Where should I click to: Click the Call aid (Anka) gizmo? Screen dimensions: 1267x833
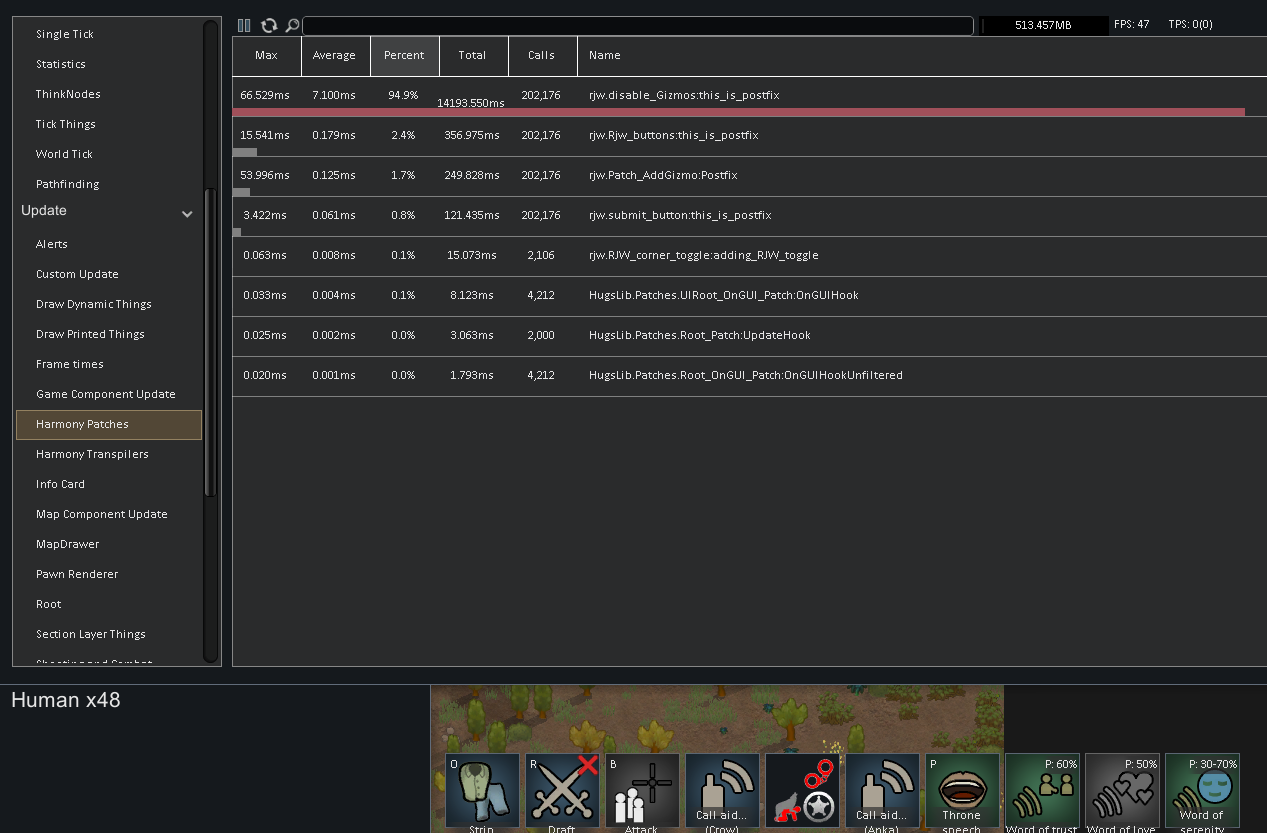click(x=882, y=791)
